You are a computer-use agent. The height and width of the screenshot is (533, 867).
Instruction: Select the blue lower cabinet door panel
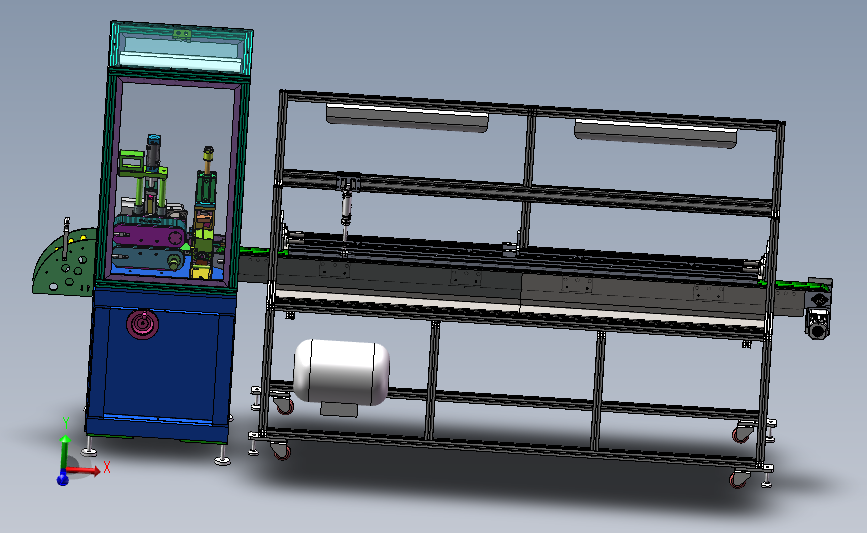click(160, 367)
